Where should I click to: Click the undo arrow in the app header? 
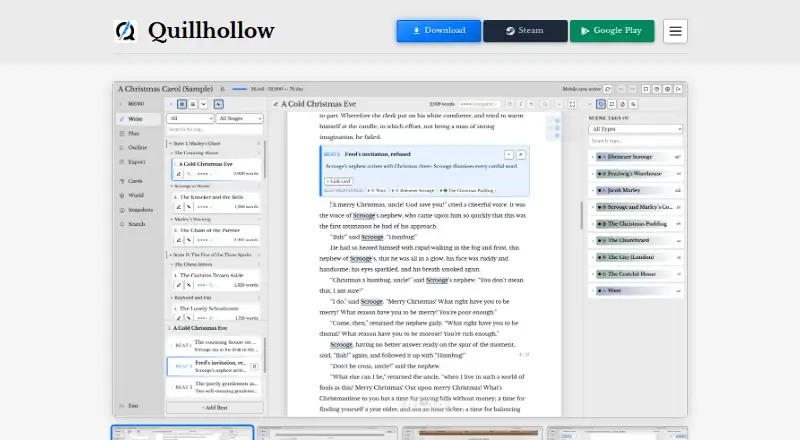coord(621,89)
